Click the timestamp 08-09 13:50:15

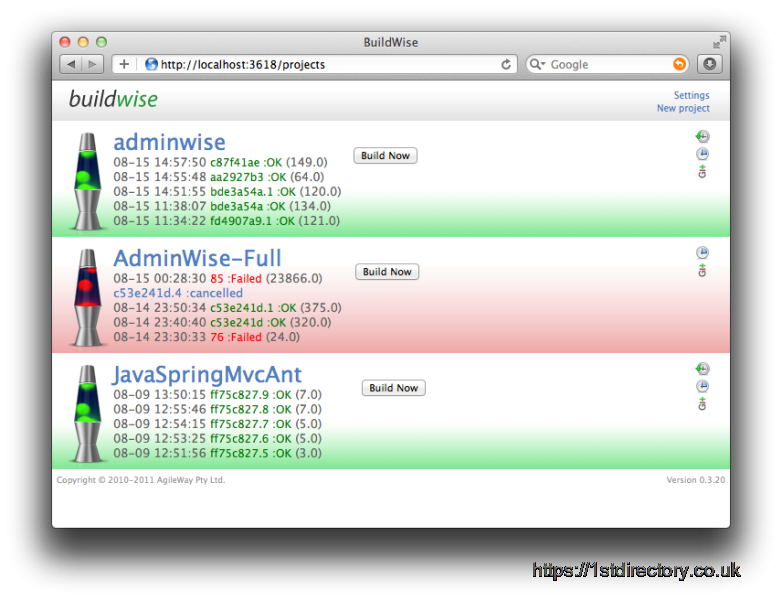click(160, 395)
